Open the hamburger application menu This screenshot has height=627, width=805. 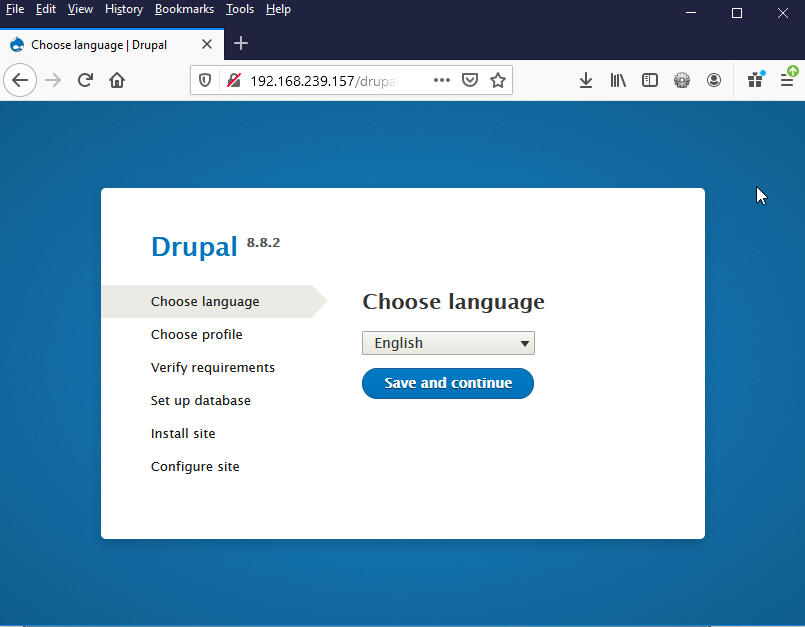(x=787, y=81)
